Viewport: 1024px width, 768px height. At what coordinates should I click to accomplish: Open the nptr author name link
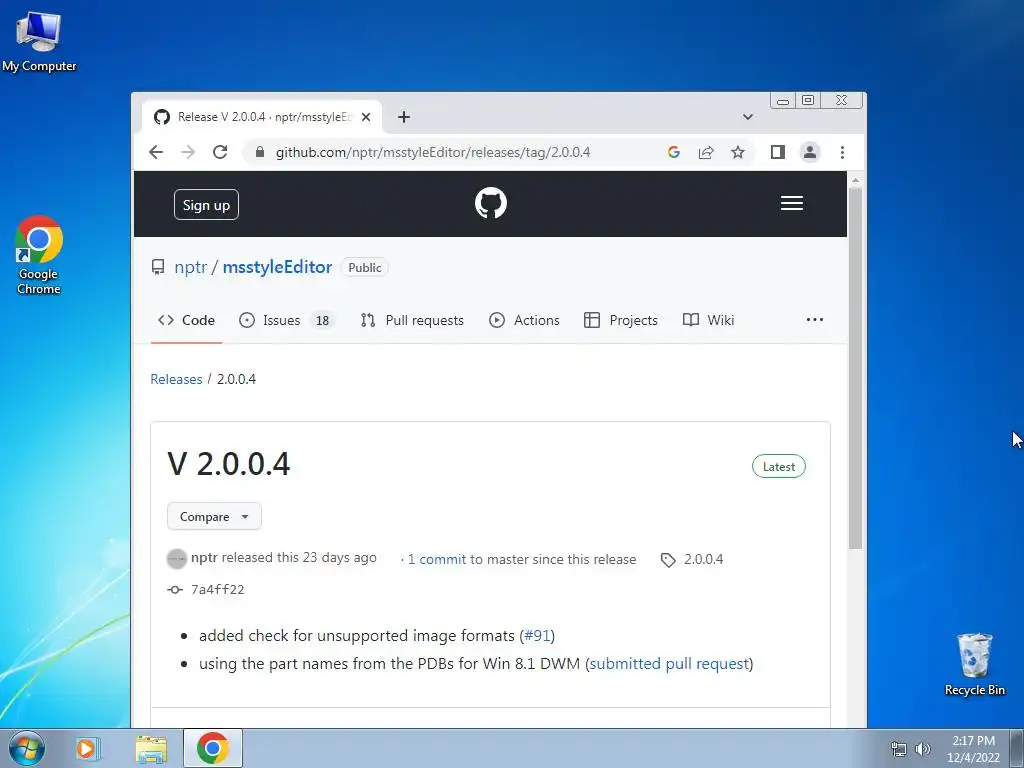coord(204,558)
